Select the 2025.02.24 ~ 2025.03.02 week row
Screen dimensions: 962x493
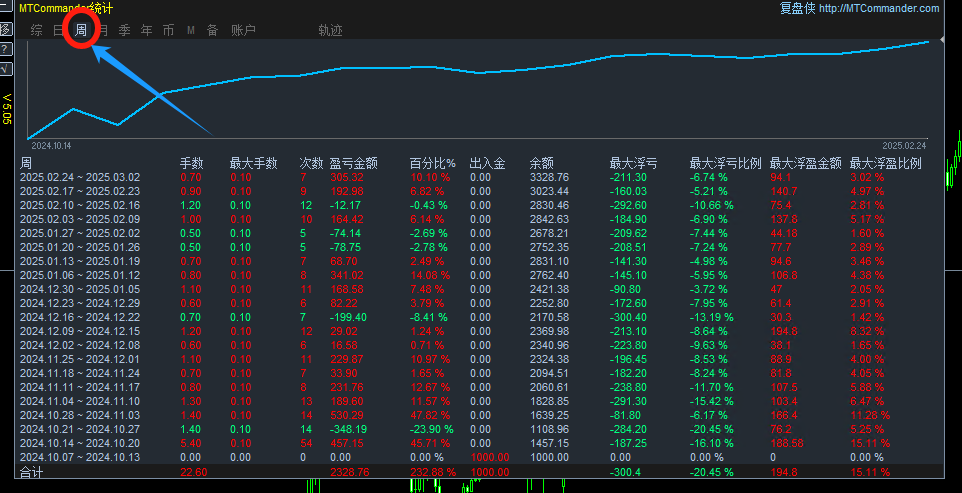[80, 177]
